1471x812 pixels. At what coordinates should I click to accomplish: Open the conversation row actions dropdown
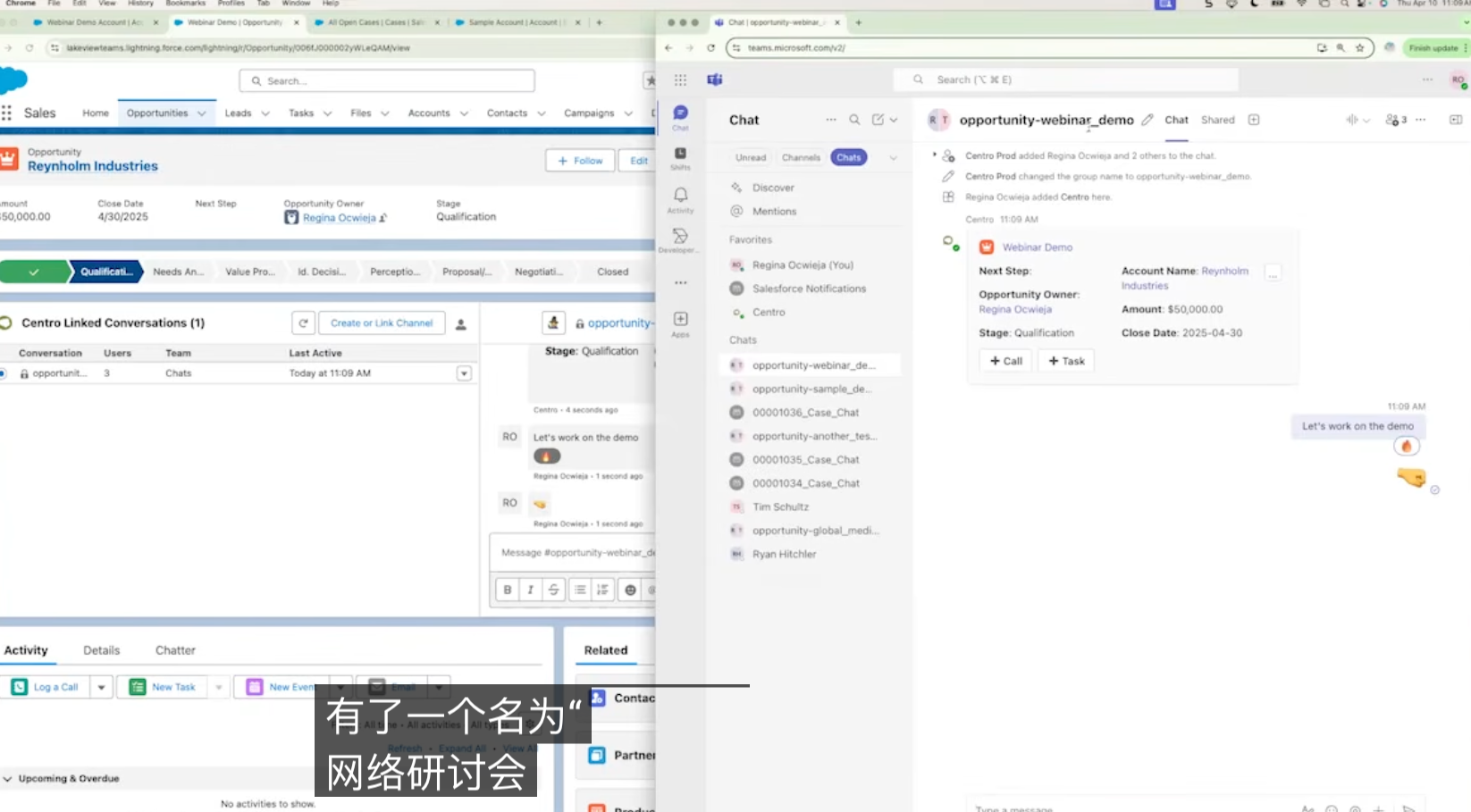coord(464,373)
